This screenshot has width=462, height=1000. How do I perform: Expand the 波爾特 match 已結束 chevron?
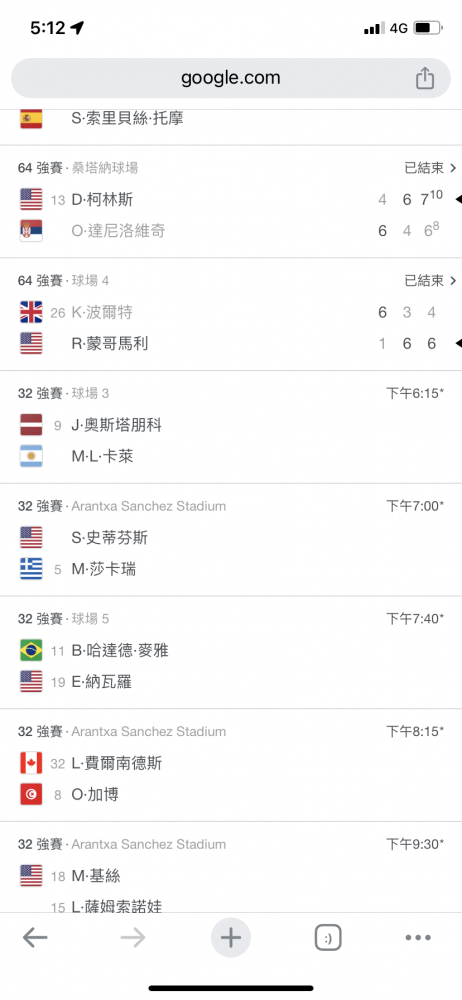coord(431,281)
